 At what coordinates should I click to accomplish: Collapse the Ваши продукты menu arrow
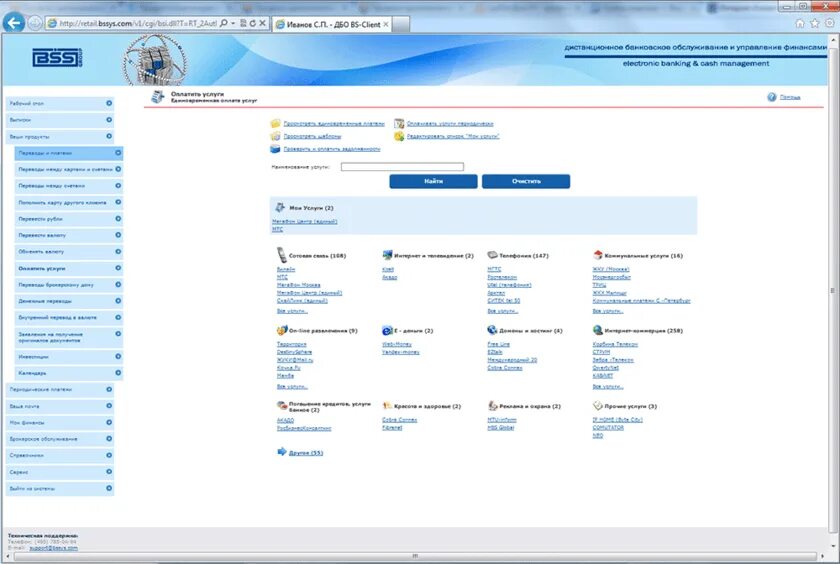click(109, 136)
